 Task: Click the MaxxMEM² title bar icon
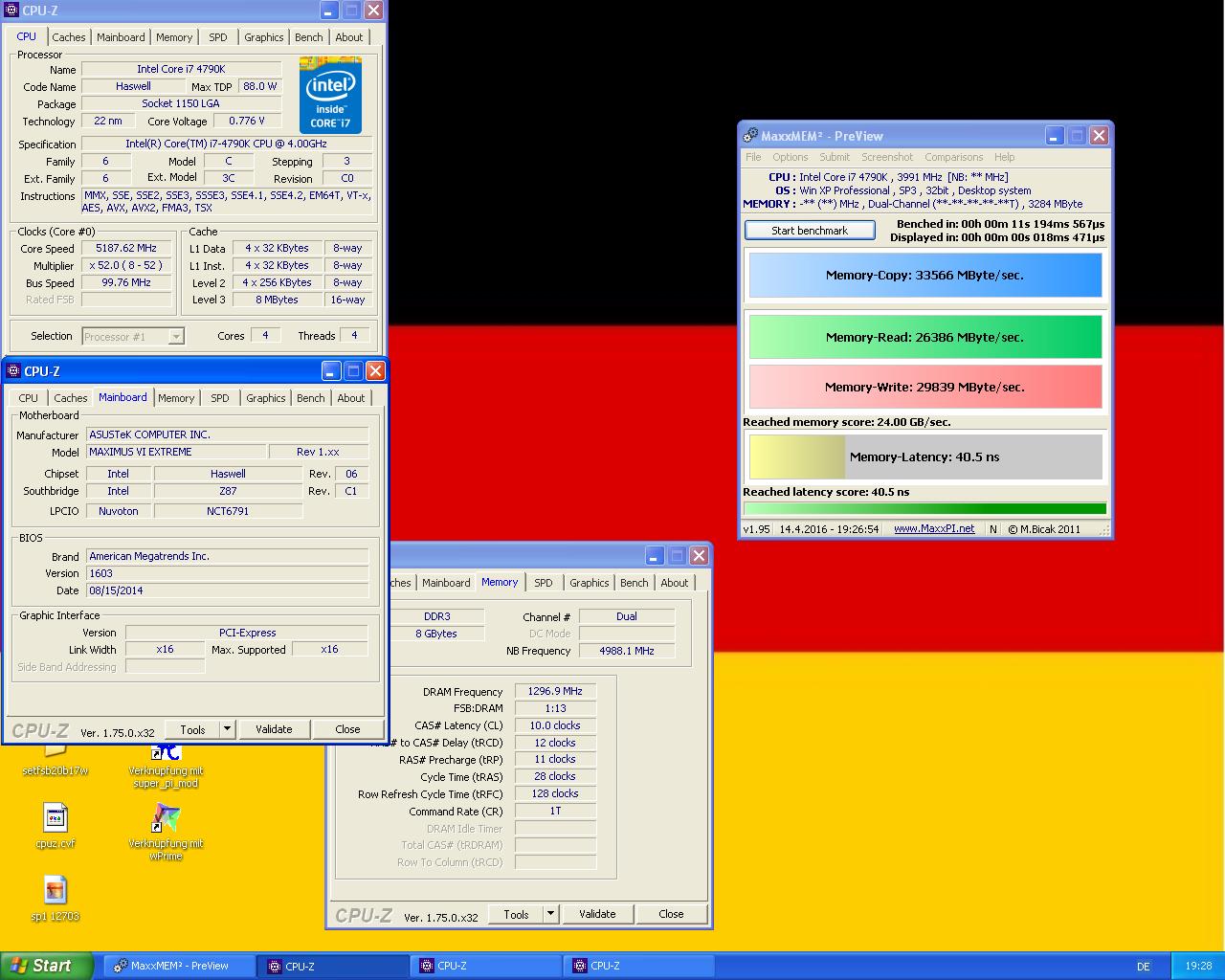pos(751,136)
